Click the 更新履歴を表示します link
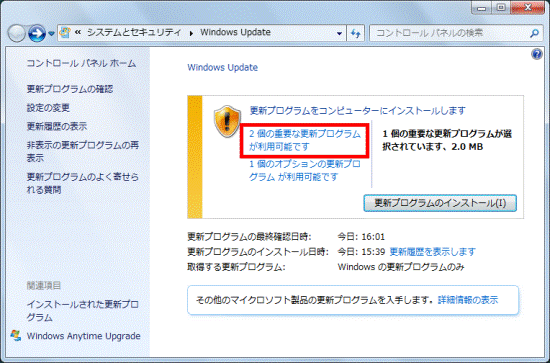The height and width of the screenshot is (363, 550). pyautogui.click(x=432, y=252)
